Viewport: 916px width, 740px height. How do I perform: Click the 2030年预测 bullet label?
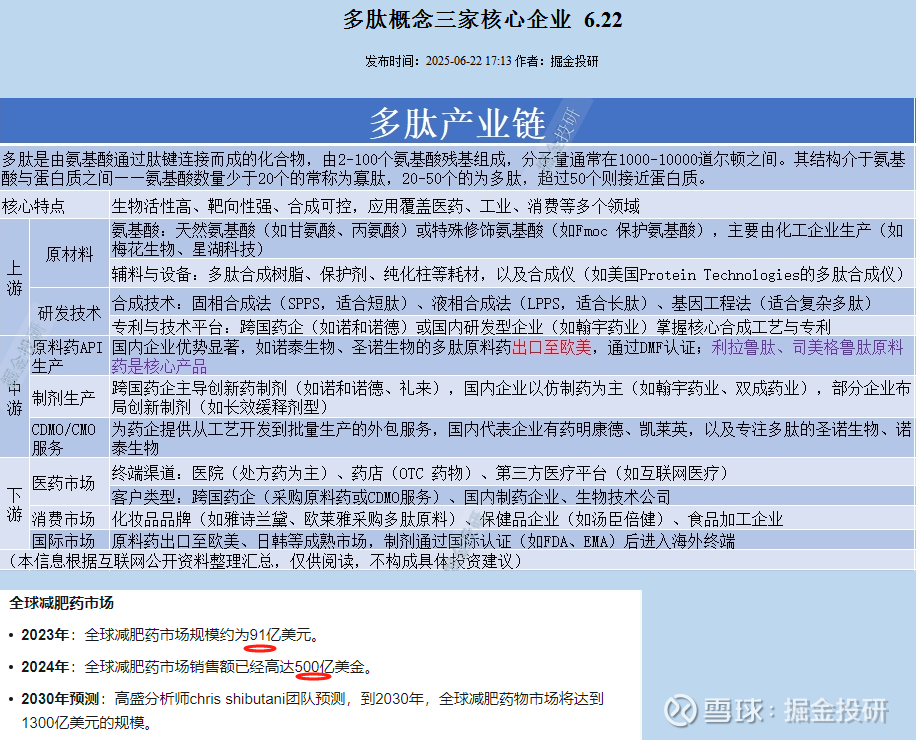[x=61, y=699]
